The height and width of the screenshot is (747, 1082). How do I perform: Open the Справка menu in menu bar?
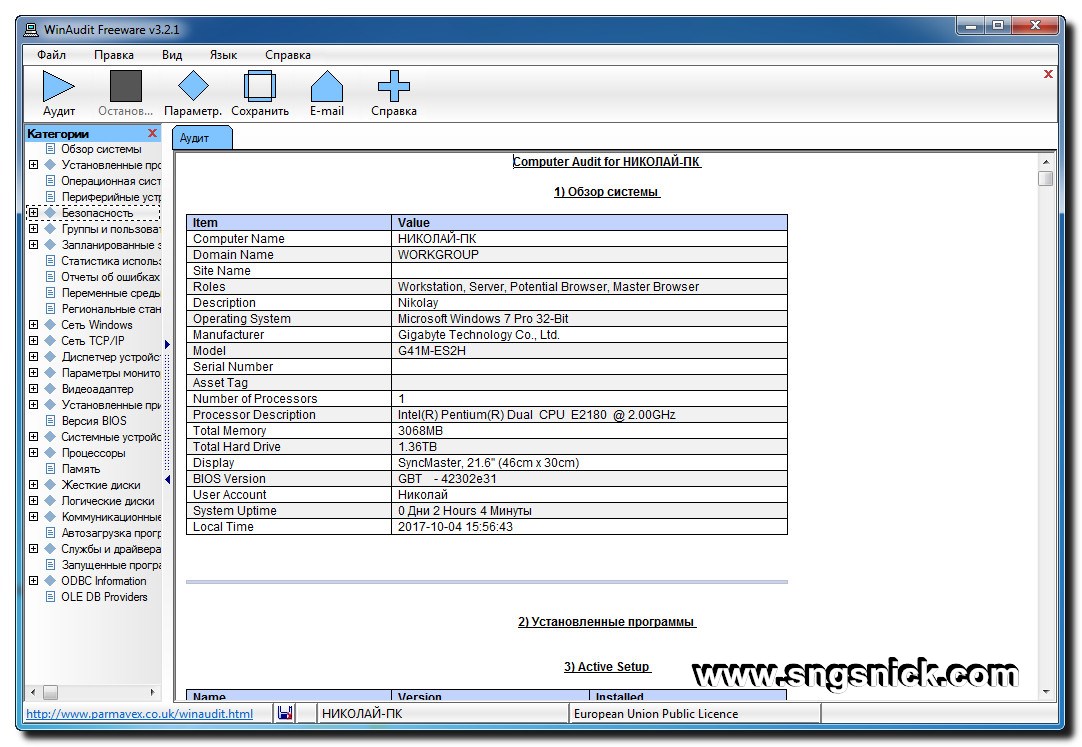pyautogui.click(x=288, y=54)
